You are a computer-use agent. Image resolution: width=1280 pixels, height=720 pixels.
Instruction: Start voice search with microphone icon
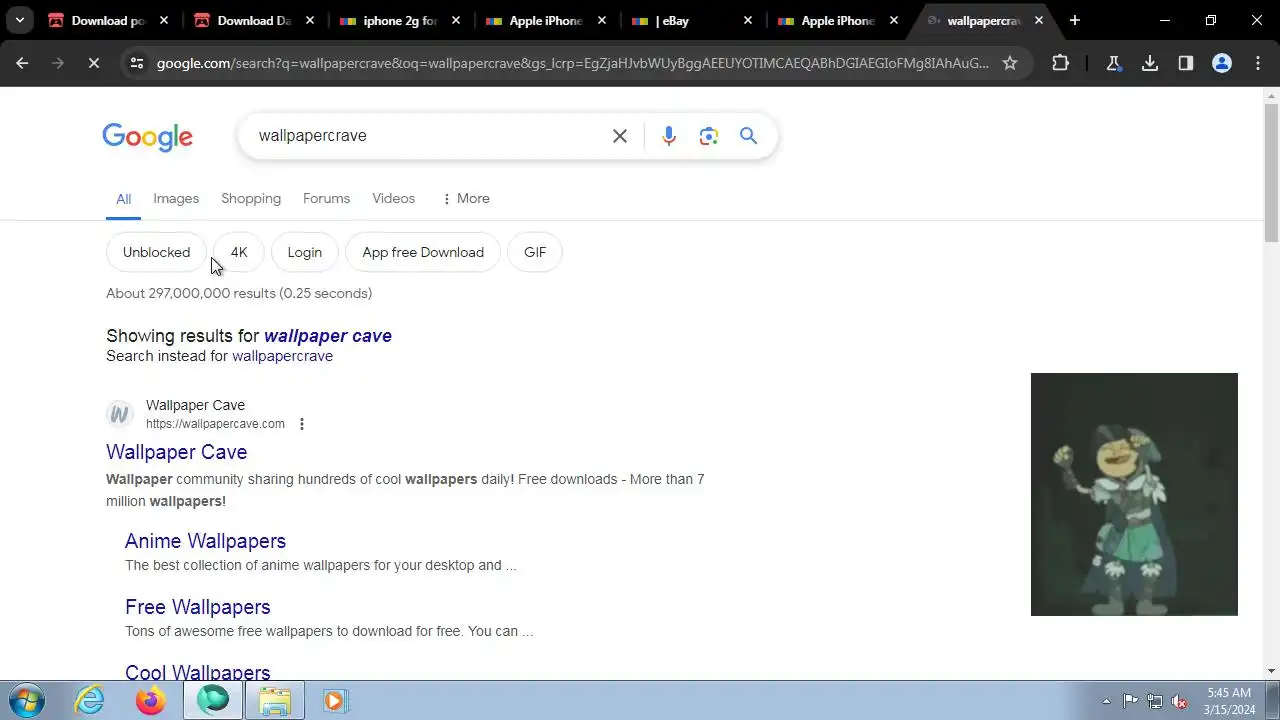pos(669,136)
